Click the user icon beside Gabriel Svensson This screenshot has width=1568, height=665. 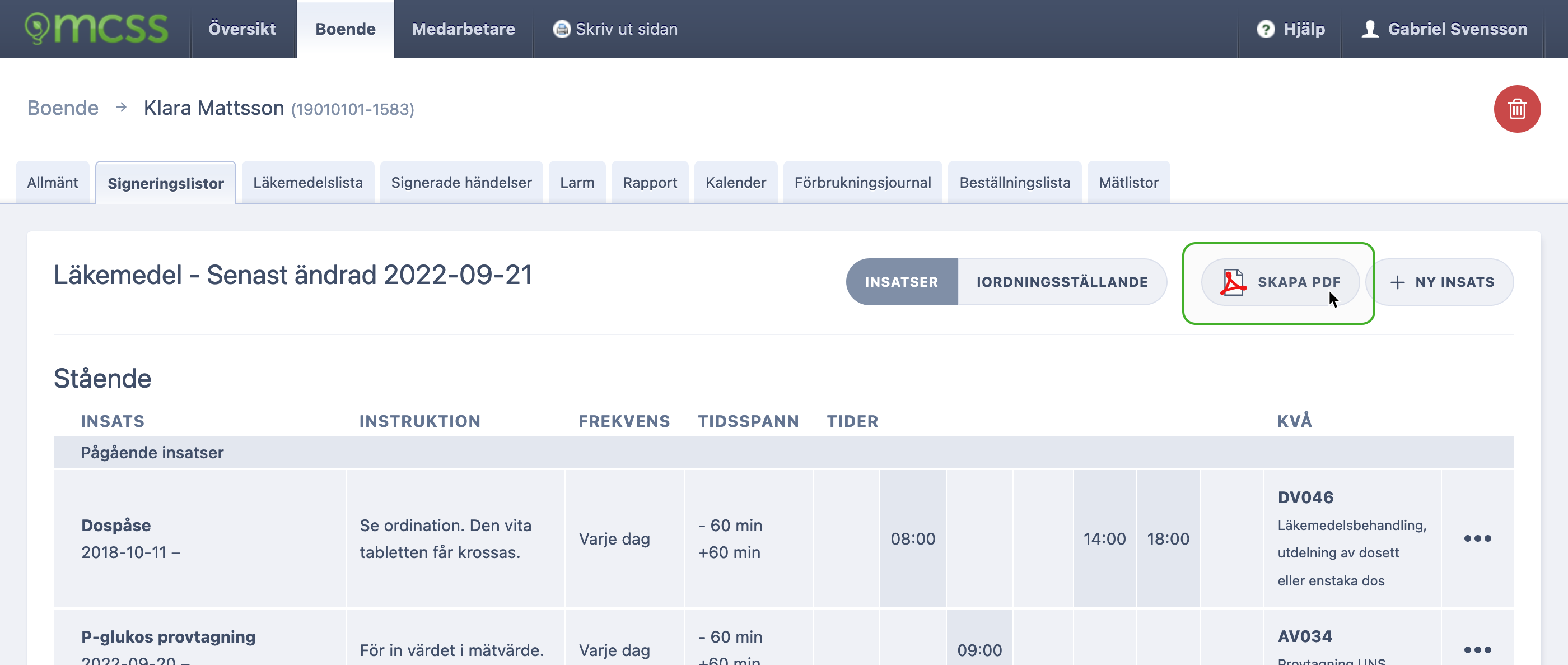click(x=1370, y=29)
